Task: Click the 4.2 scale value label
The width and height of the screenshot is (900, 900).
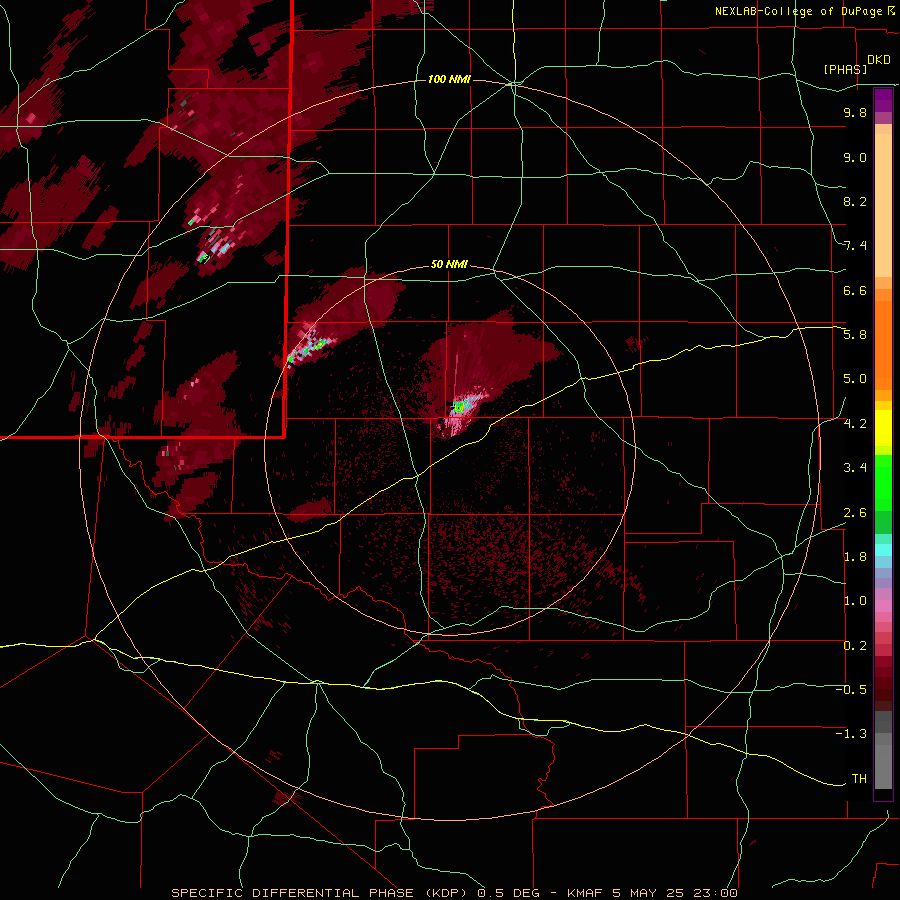Action: point(855,424)
